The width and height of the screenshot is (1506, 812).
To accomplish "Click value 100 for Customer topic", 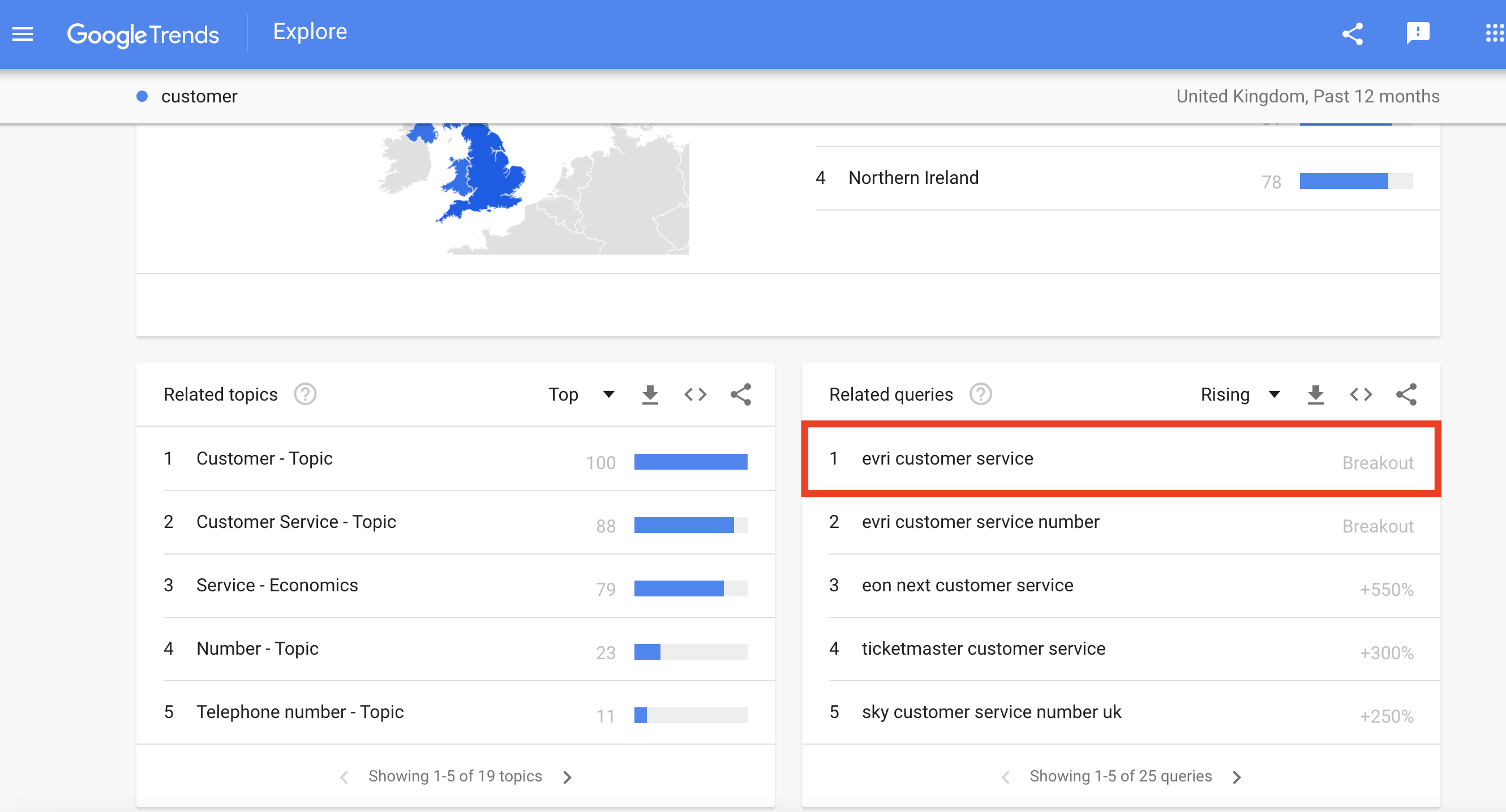I will [600, 463].
